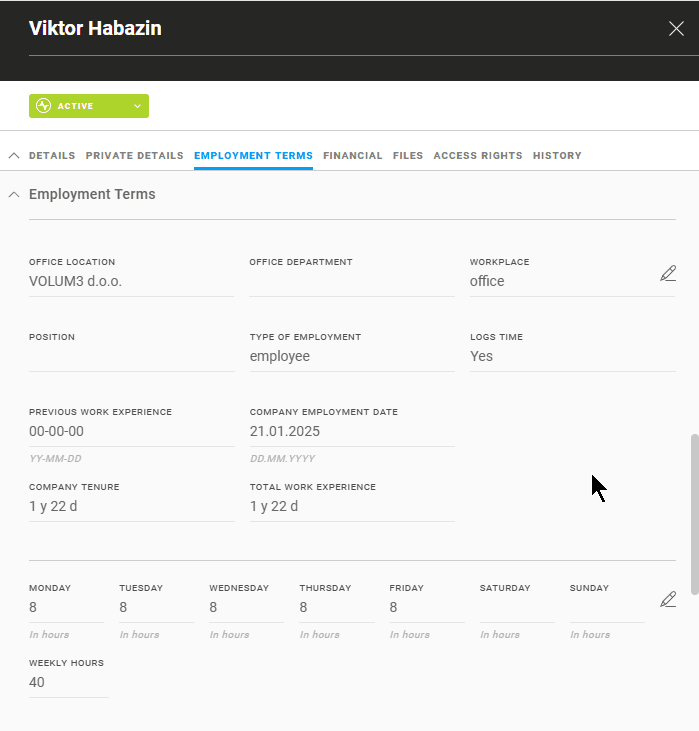The width and height of the screenshot is (699, 731).
Task: Select the Employment Terms tab
Action: [253, 156]
